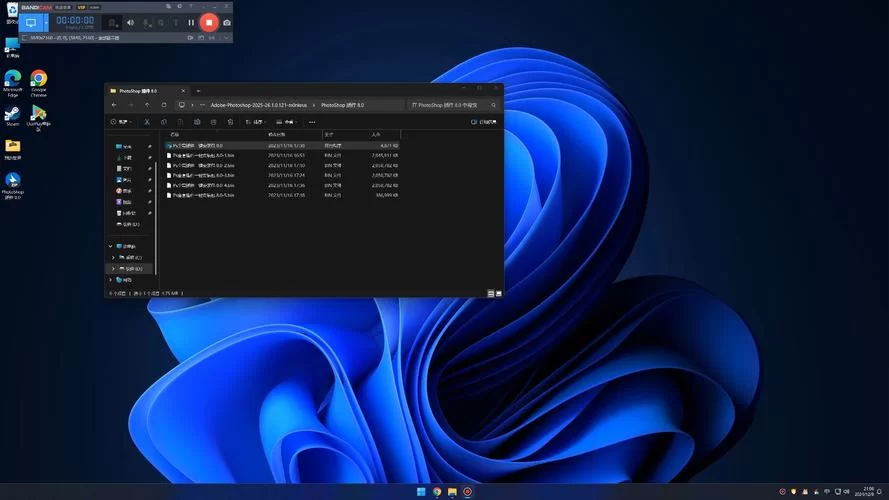This screenshot has width=889, height=500.
Task: Click PhotoShop 插件 8.0 breadcrumb in address bar
Action: point(342,105)
